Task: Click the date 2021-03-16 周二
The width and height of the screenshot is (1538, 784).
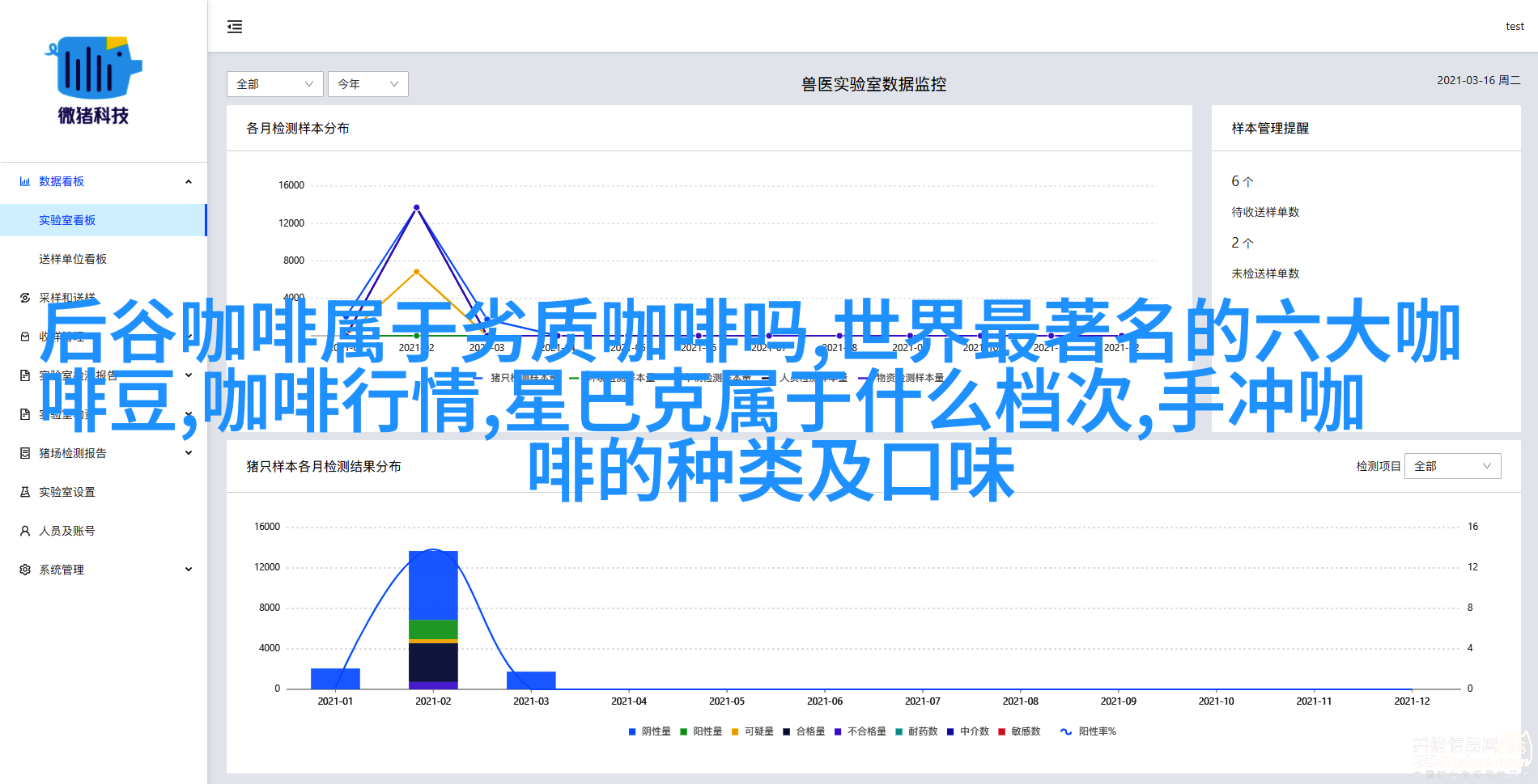Action: (x=1479, y=80)
